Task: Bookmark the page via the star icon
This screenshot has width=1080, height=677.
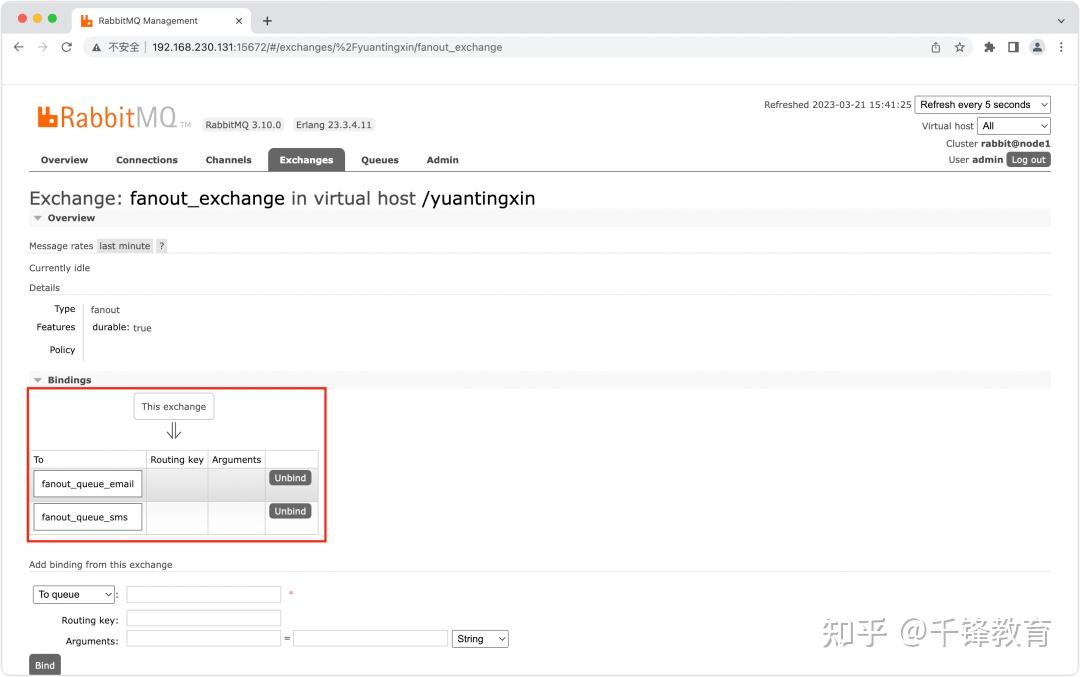Action: tap(959, 46)
